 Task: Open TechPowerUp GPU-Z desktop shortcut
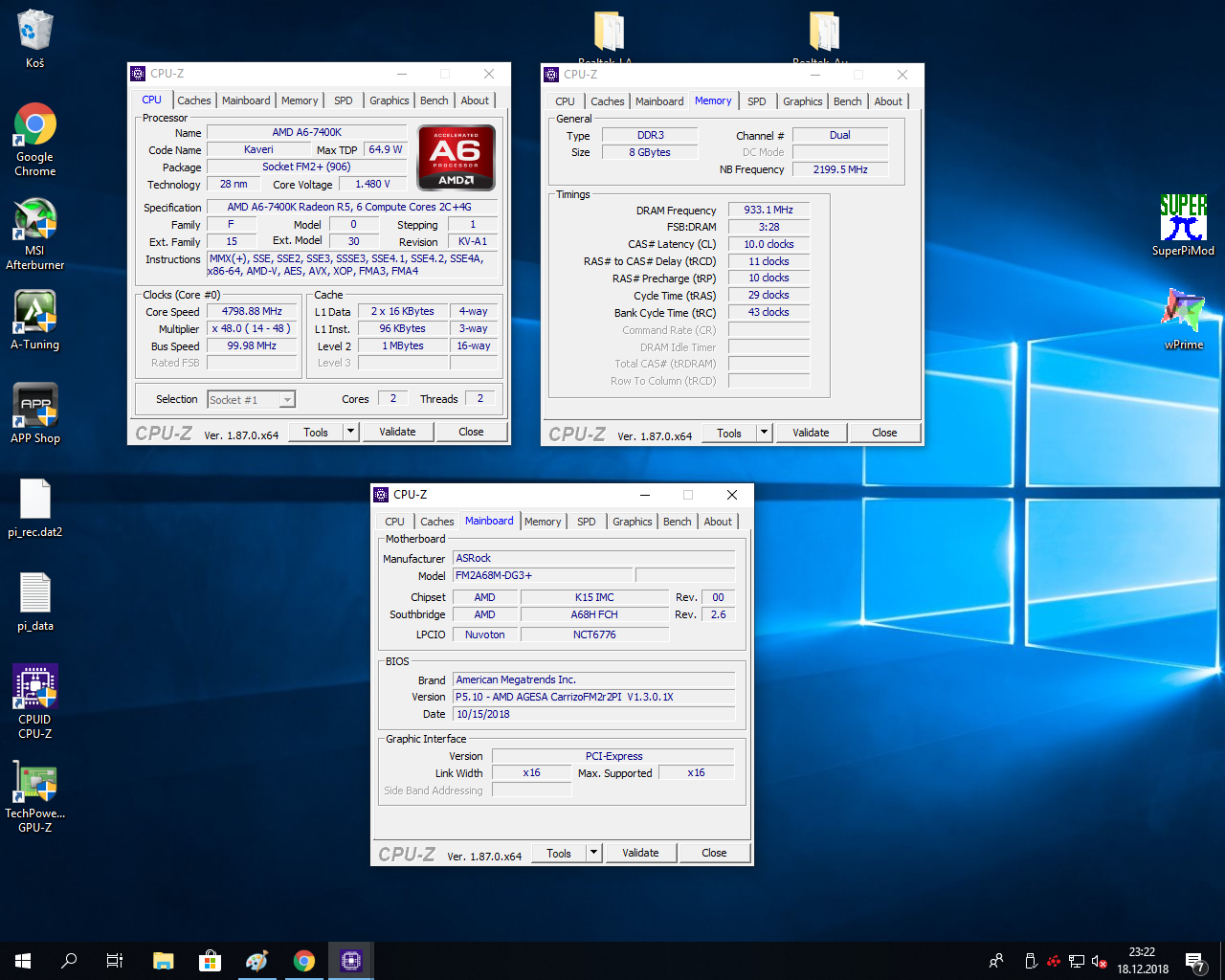(x=34, y=795)
